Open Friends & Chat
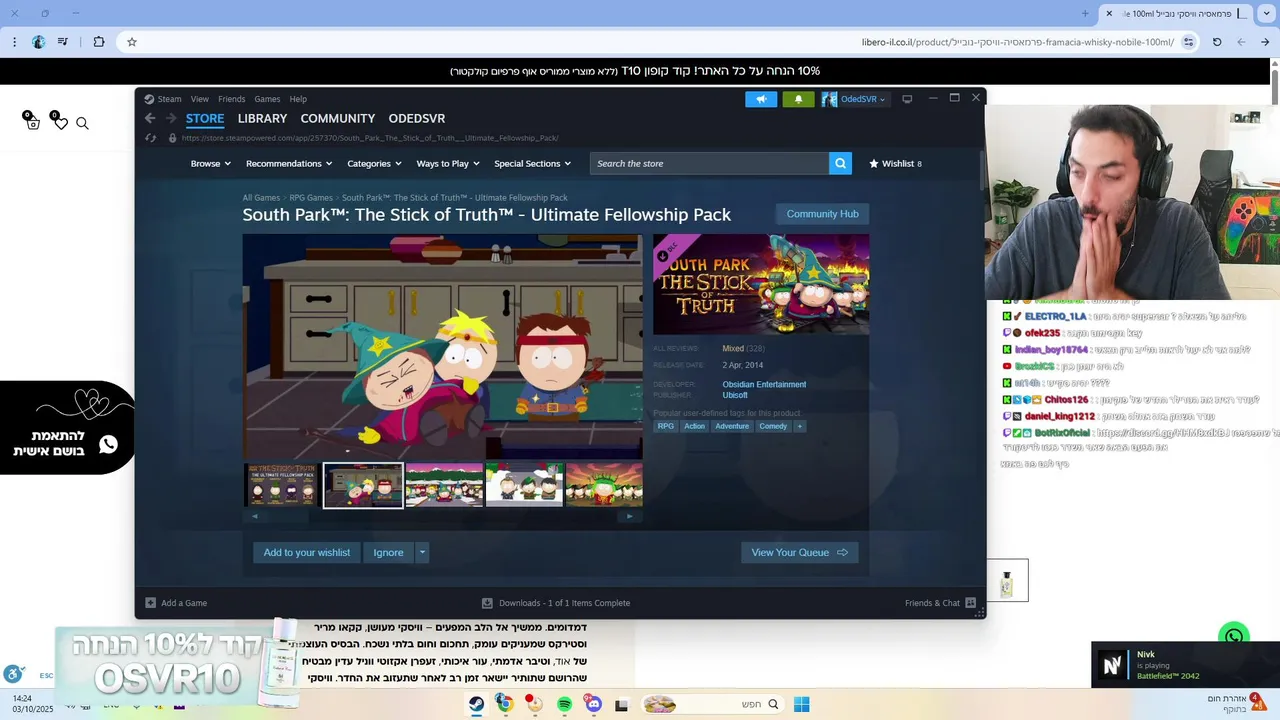 [x=940, y=603]
